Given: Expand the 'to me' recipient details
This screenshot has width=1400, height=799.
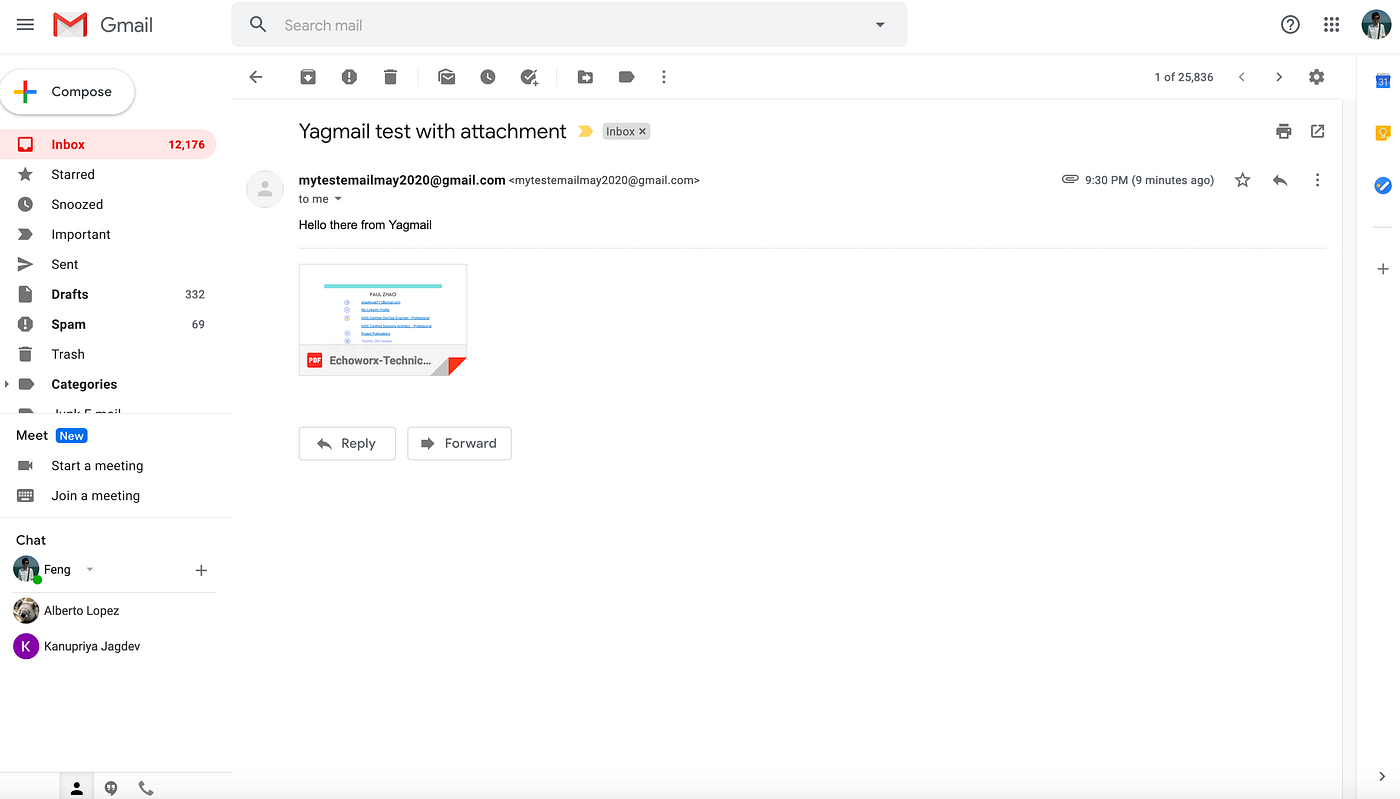Looking at the screenshot, I should [x=337, y=199].
